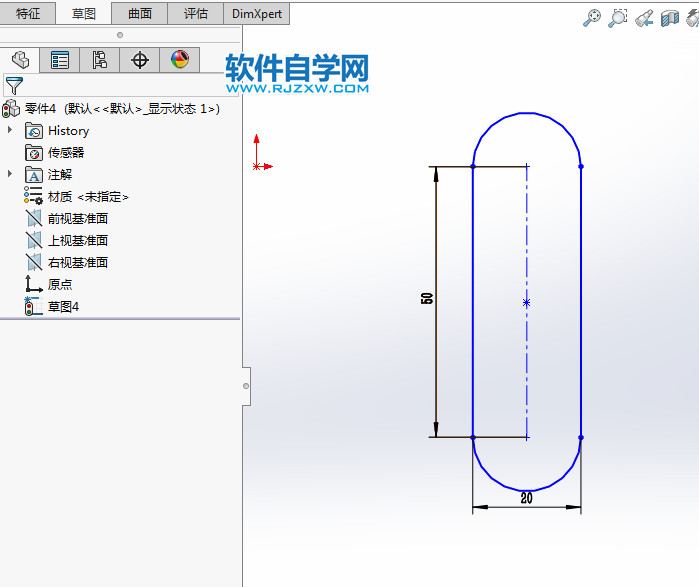Select 草图4 in the tree
Screen dimensions: 699x587
[63, 306]
